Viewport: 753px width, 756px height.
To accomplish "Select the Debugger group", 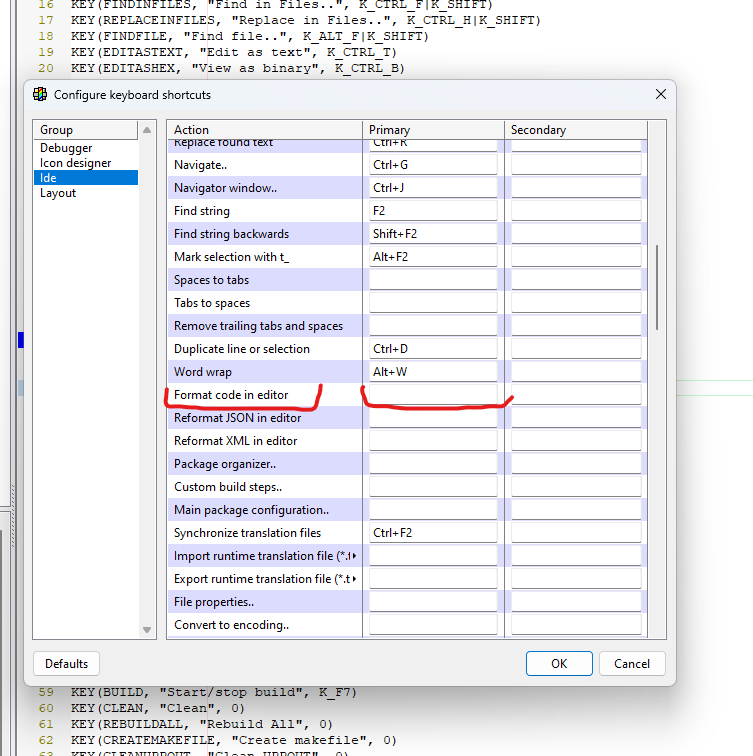I will tap(66, 148).
